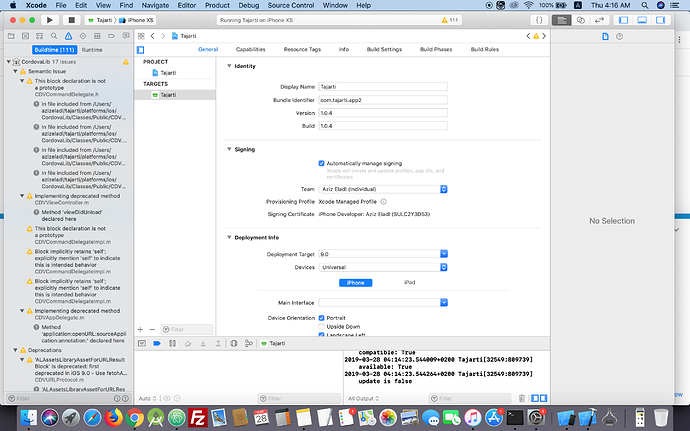Collapse the CordovaLib issues group
This screenshot has width=690, height=431.
coord(8,62)
